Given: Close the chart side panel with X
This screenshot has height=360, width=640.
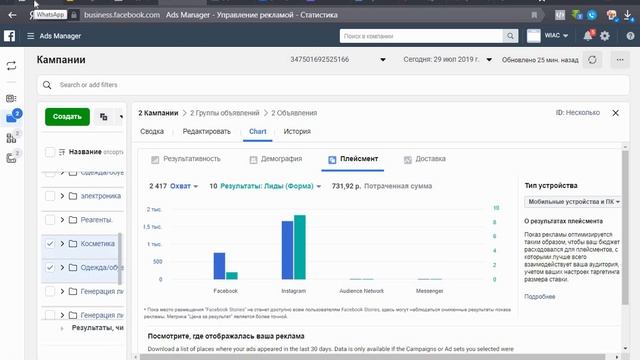Looking at the screenshot, I should (x=616, y=113).
